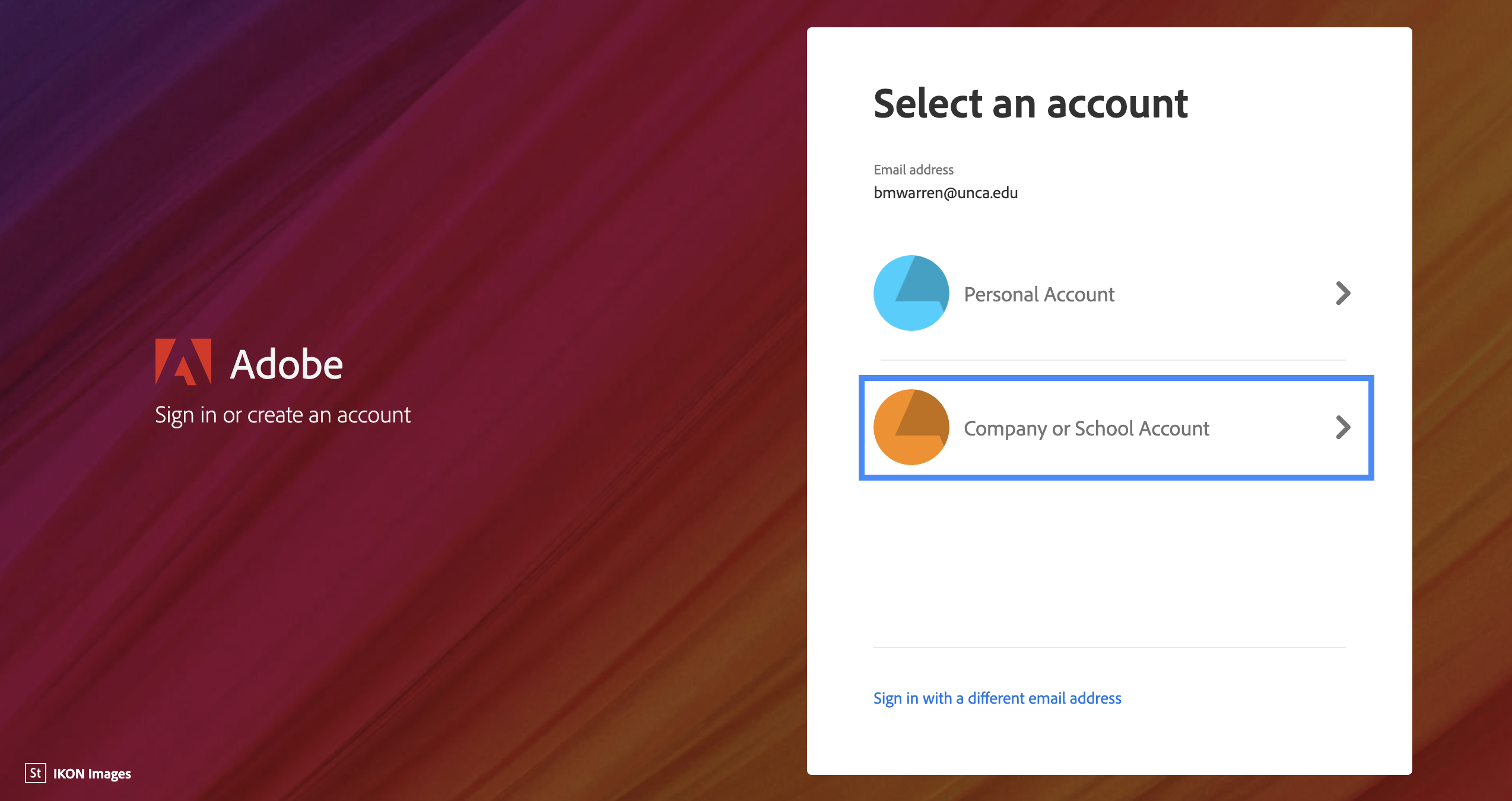This screenshot has height=801, width=1512.
Task: Click the blue Personal Account avatar
Action: point(911,293)
